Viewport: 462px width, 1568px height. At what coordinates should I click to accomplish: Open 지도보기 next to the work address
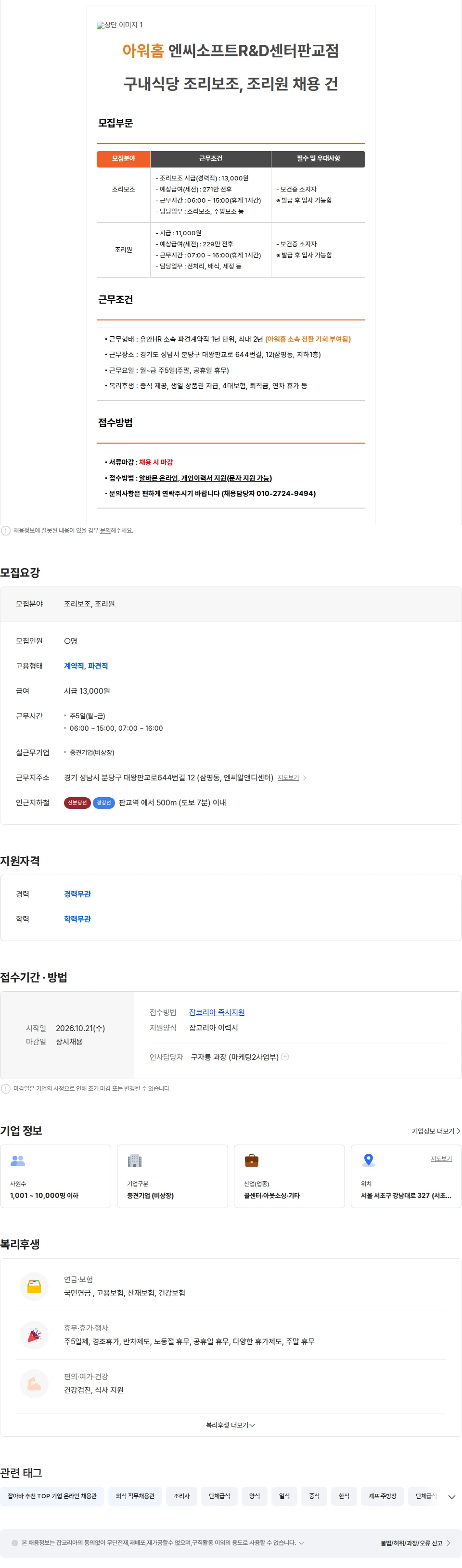click(x=288, y=778)
